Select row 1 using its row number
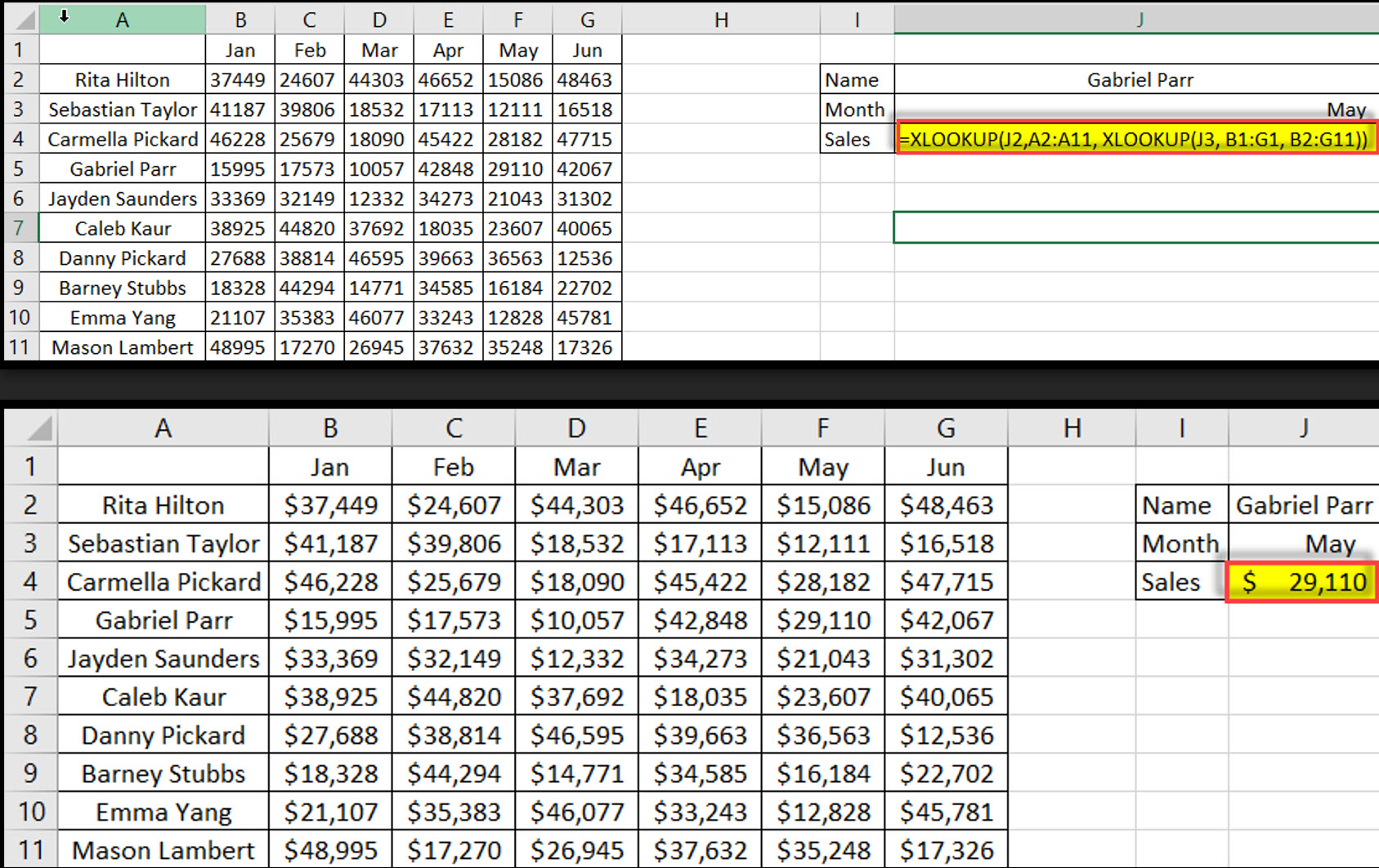This screenshot has height=868, width=1379. (x=20, y=49)
